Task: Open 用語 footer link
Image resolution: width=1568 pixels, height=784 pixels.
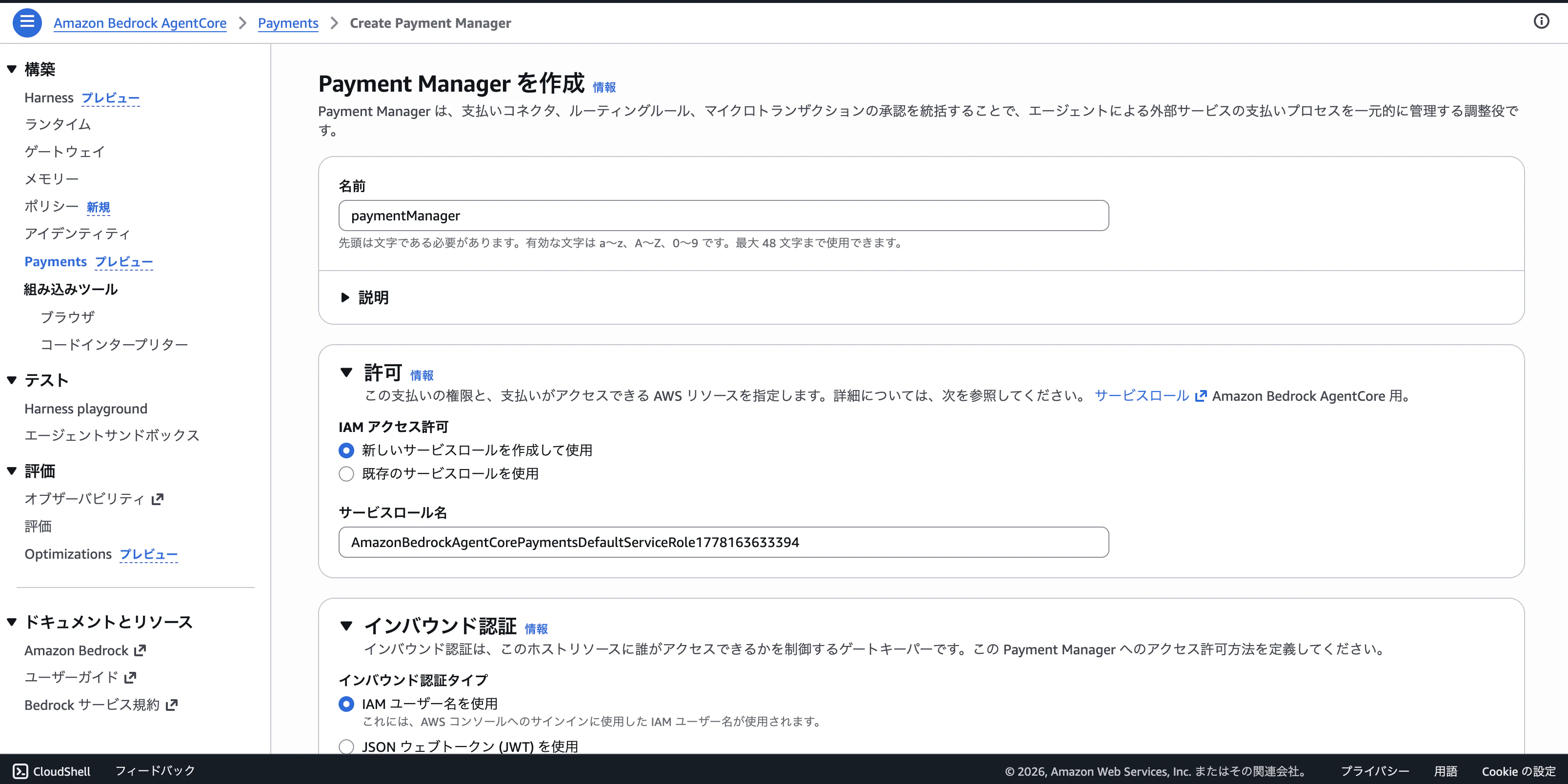Action: click(1445, 771)
